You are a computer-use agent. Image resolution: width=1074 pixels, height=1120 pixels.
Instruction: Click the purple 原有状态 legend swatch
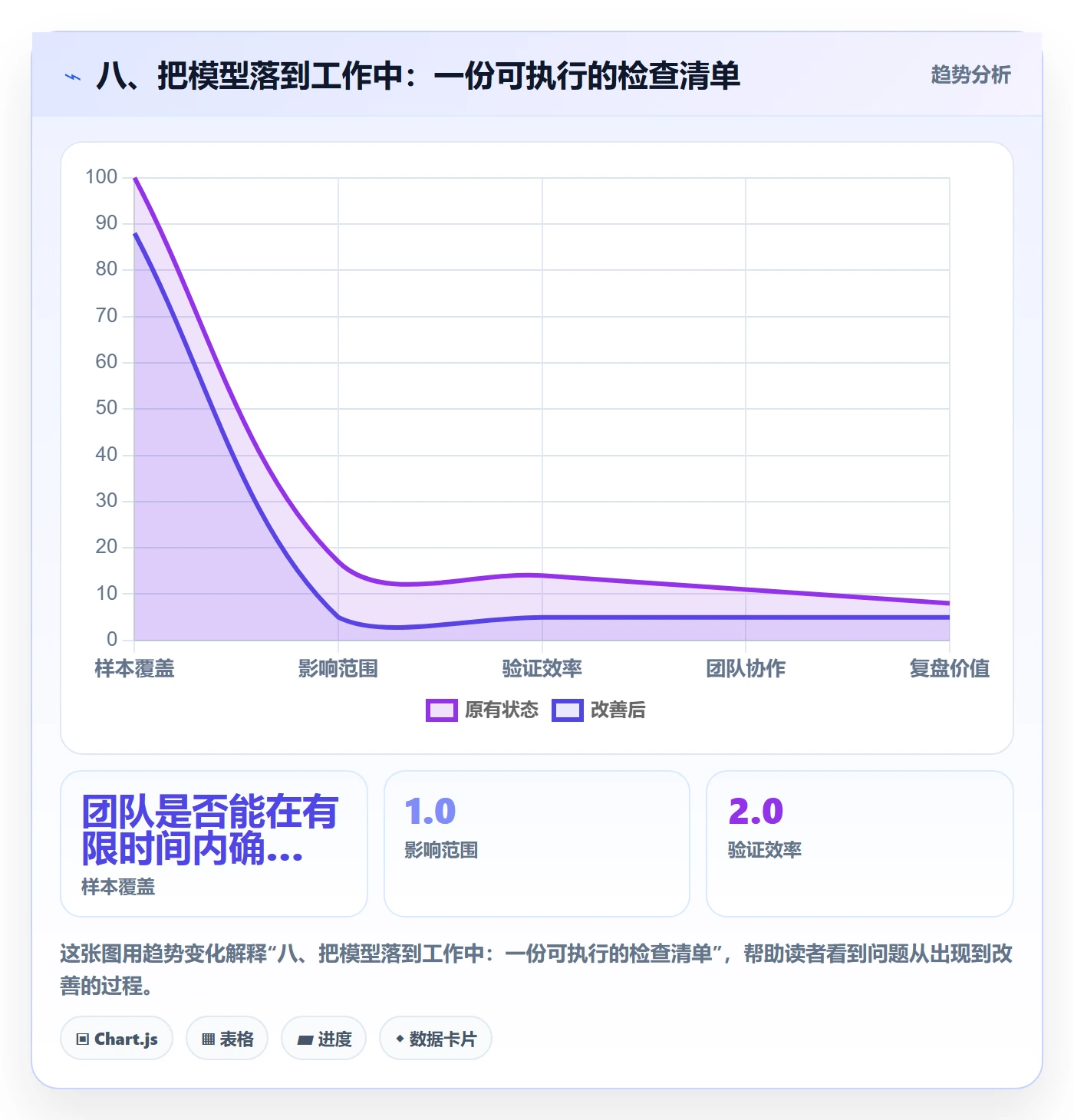point(442,710)
